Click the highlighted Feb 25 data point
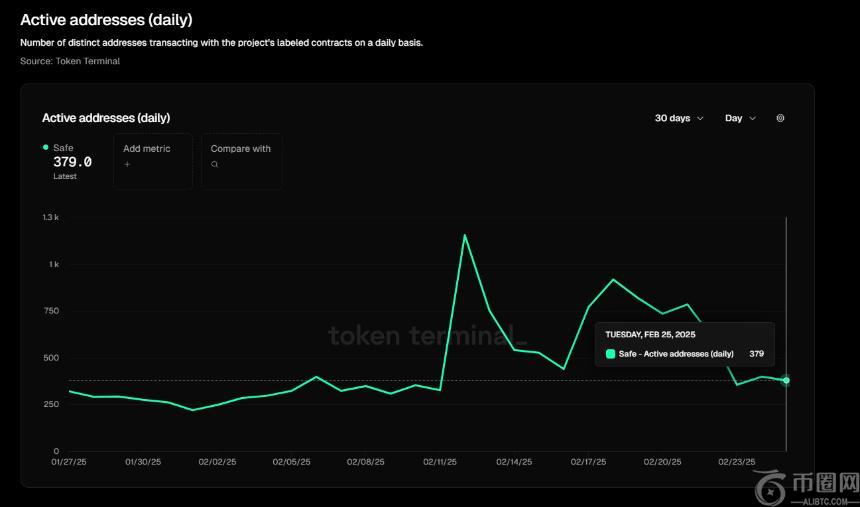Viewport: 860px width, 507px height. [x=786, y=380]
